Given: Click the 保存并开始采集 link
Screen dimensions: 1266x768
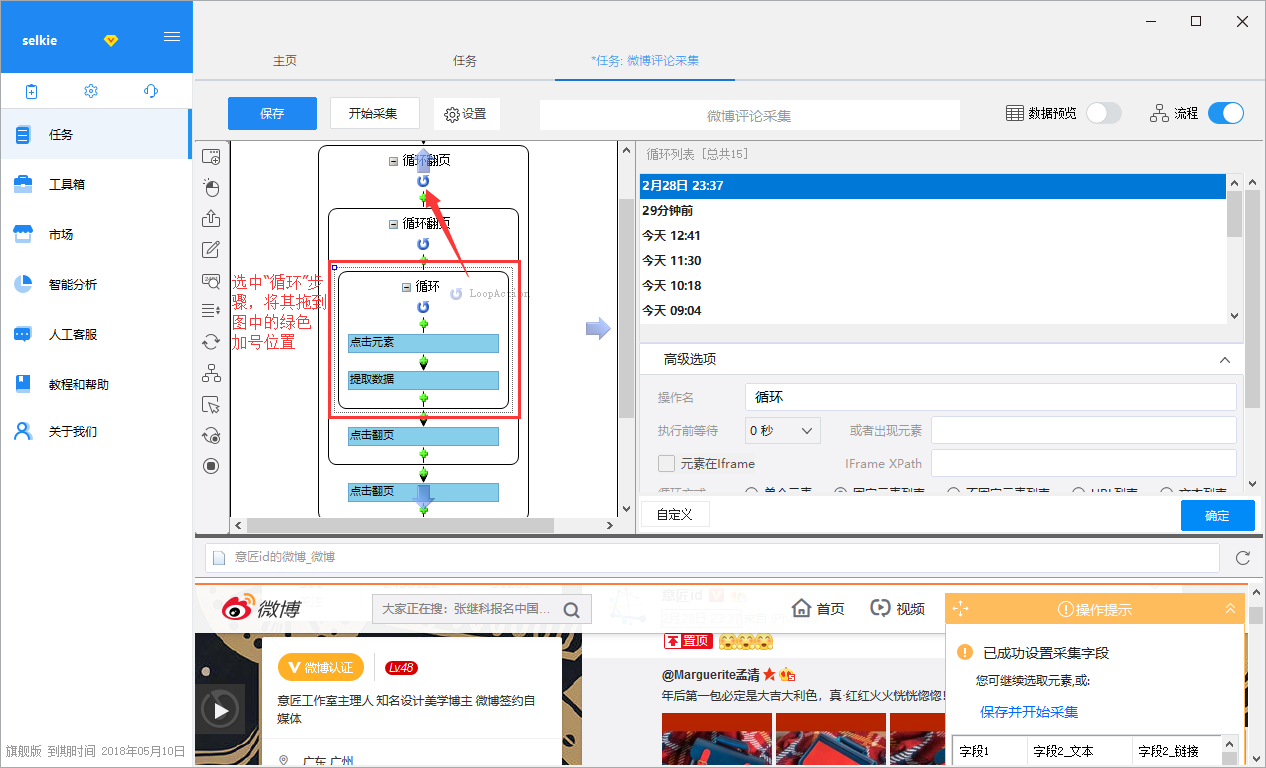Looking at the screenshot, I should 1029,712.
